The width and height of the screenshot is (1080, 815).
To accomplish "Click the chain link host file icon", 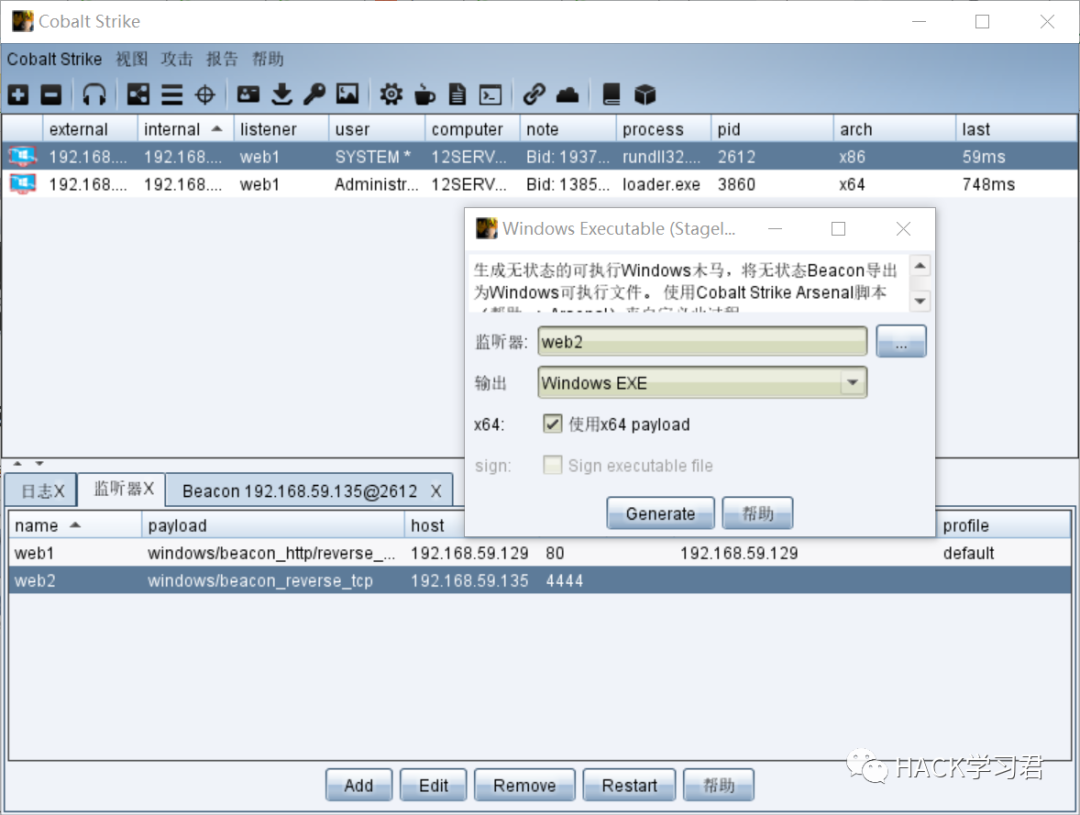I will (534, 94).
